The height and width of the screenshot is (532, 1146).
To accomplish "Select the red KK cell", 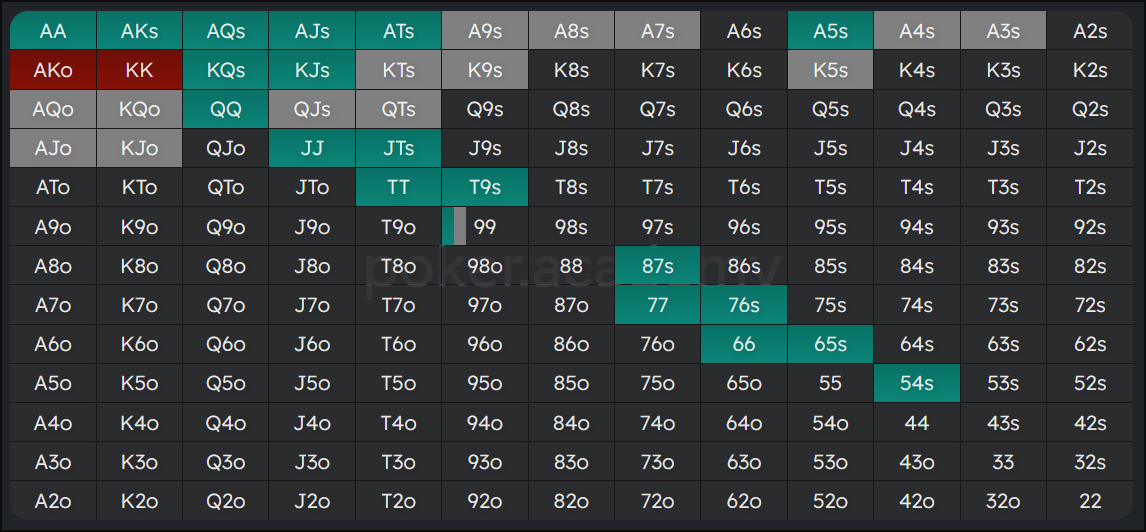I will [139, 70].
